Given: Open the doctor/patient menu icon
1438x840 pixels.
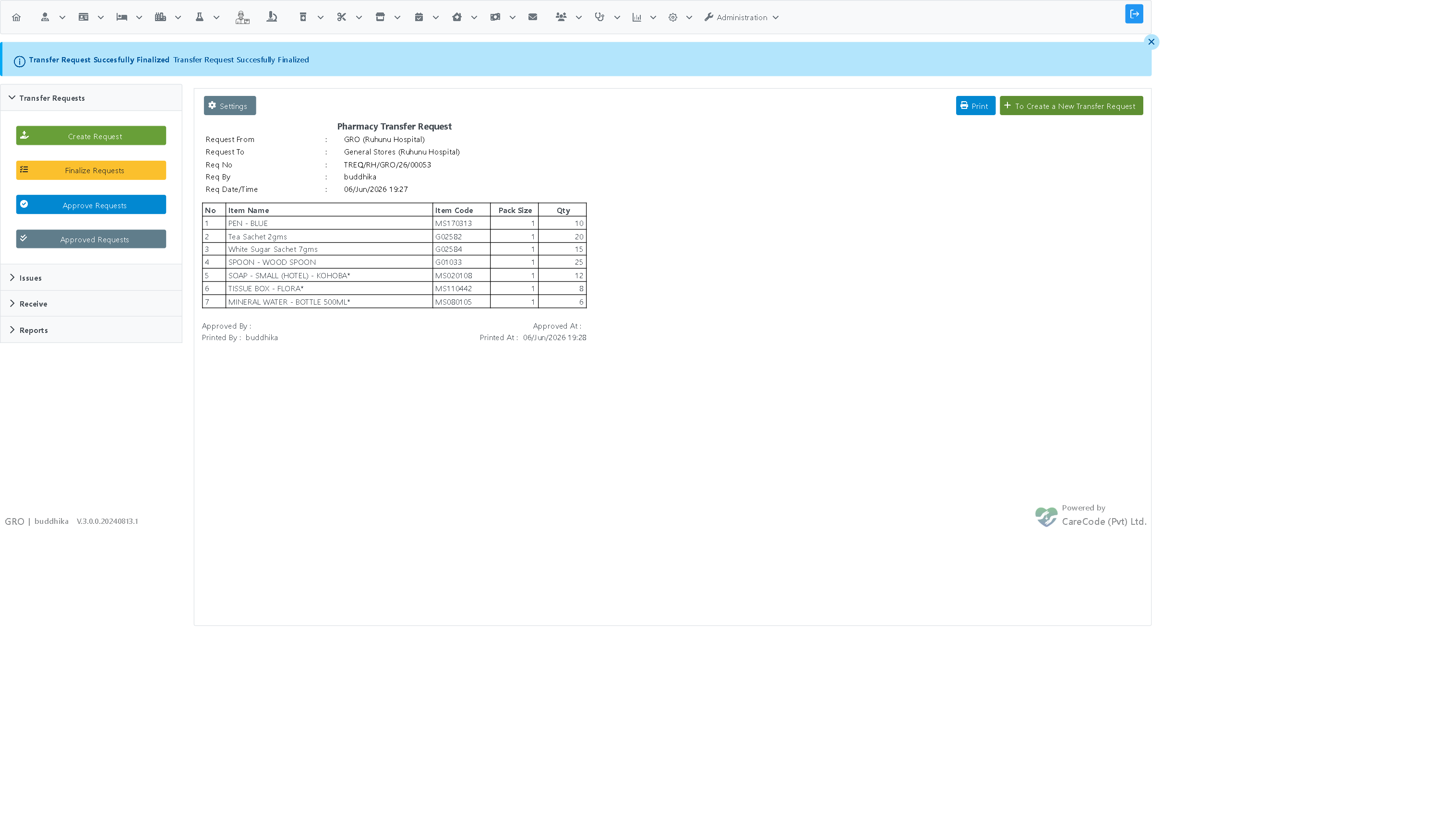Looking at the screenshot, I should [x=45, y=17].
